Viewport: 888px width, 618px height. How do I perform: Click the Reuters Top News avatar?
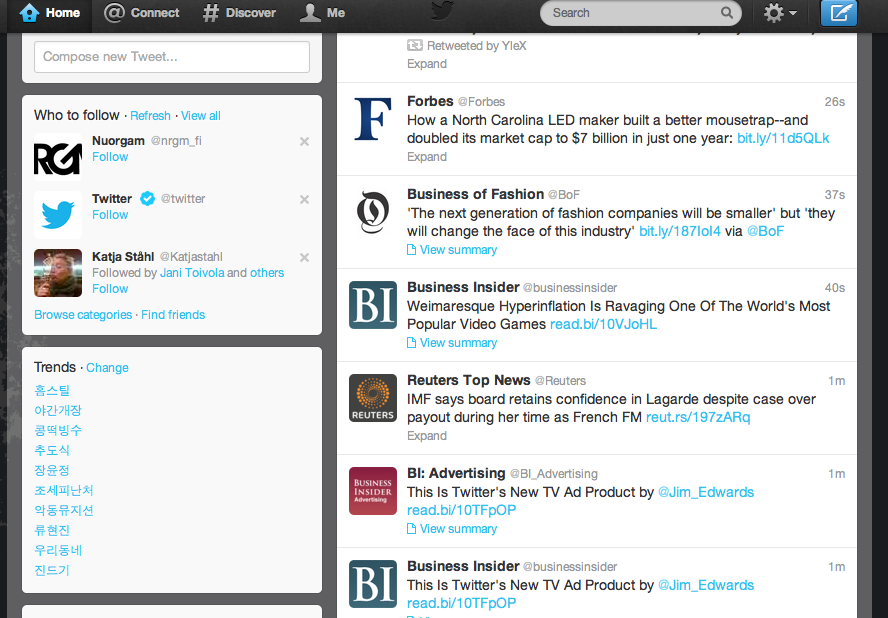coord(373,398)
